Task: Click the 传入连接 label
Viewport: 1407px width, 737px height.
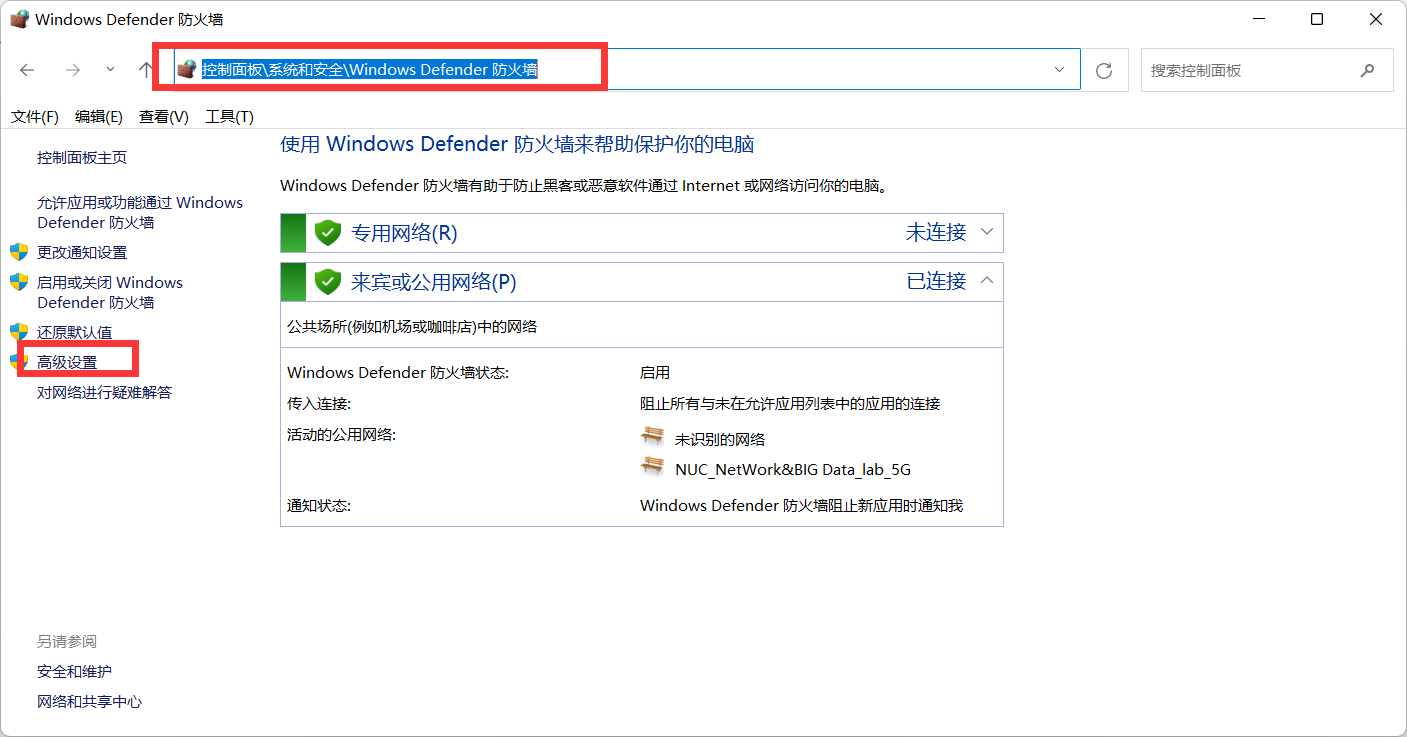Action: point(319,404)
